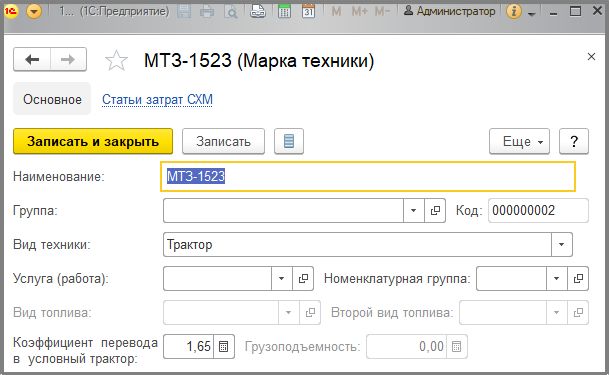The width and height of the screenshot is (609, 375).
Task: Click the coefficient field showing 1,65
Action: 188,346
